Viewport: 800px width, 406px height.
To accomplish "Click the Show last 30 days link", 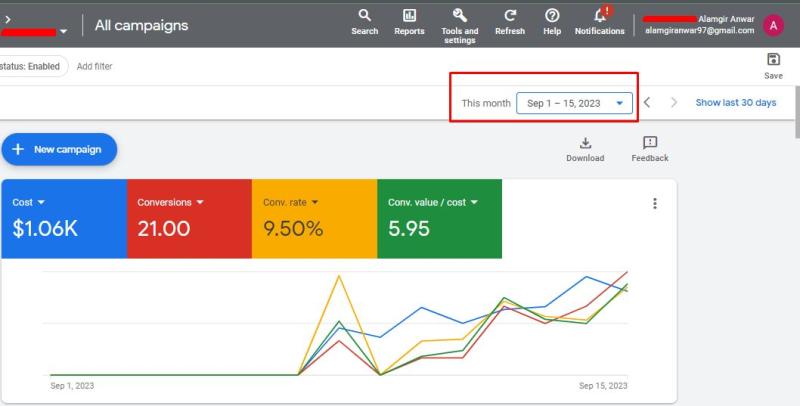I will [x=736, y=103].
